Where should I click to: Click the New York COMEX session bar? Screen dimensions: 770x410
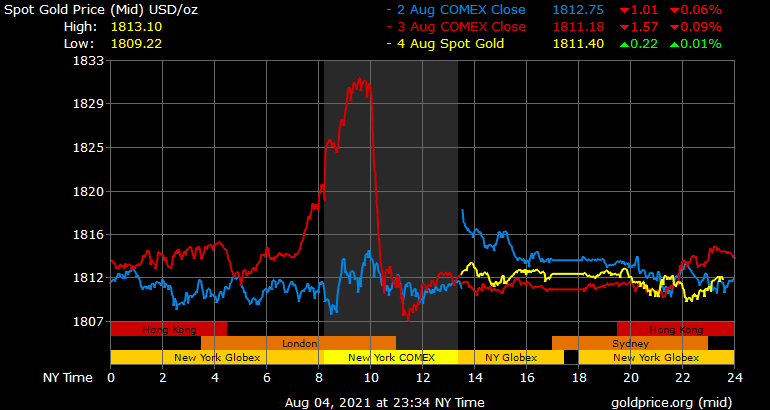[390, 357]
